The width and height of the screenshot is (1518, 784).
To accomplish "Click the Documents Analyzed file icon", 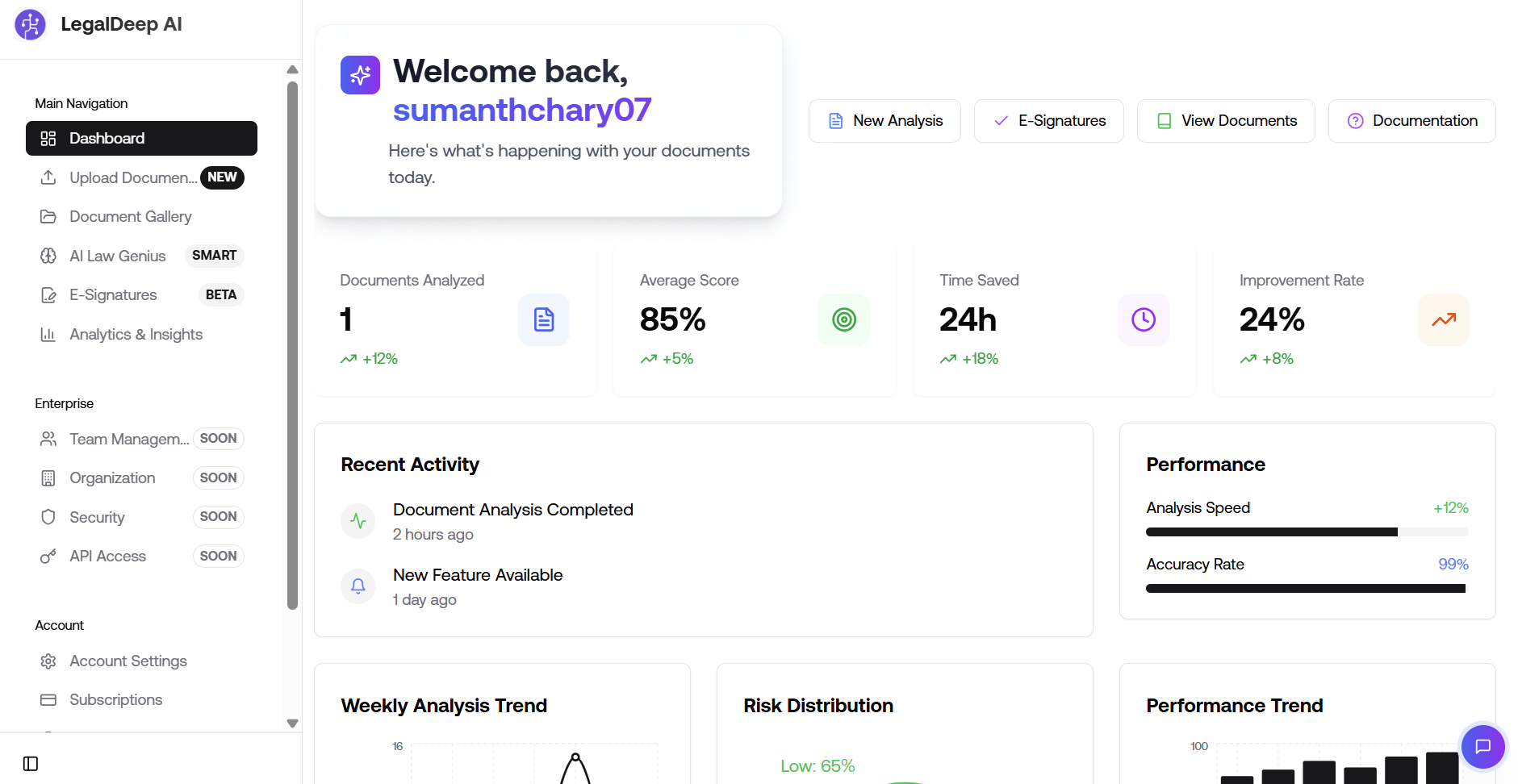I will pyautogui.click(x=543, y=320).
